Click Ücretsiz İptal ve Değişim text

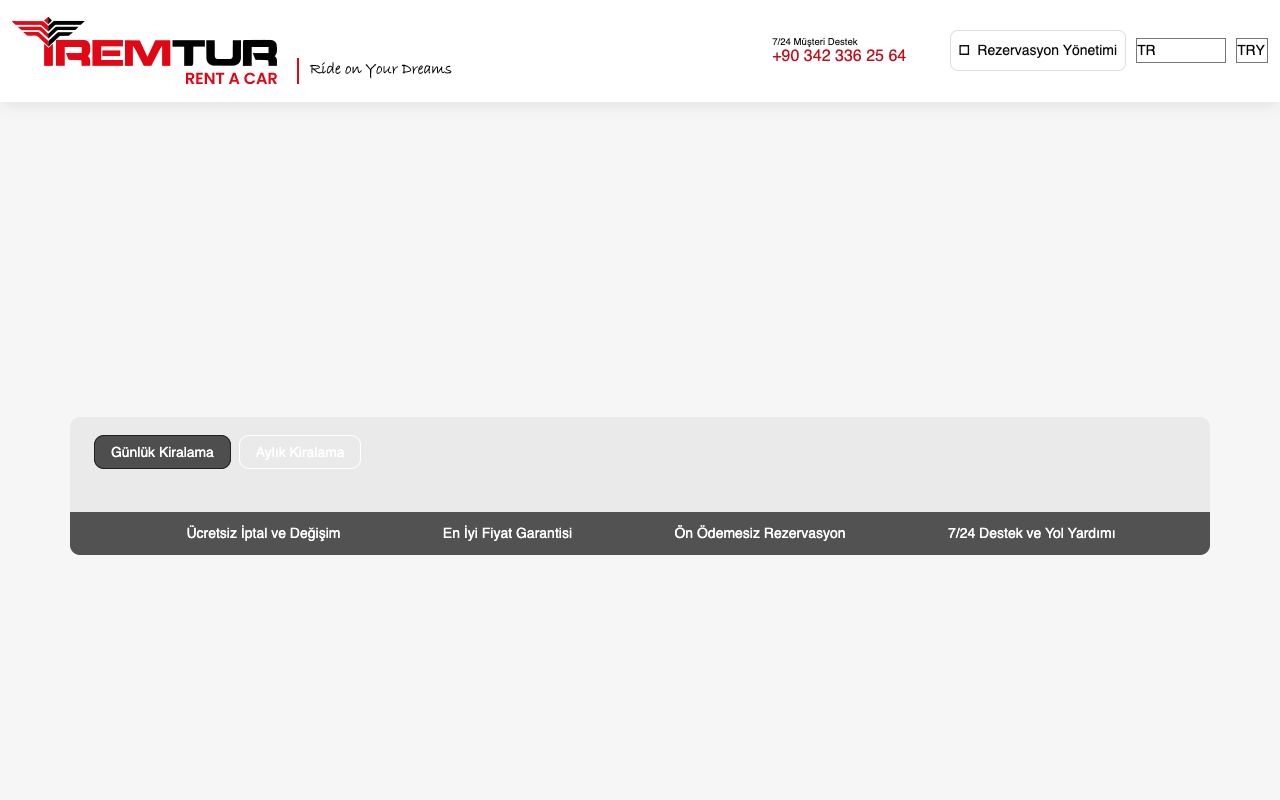coord(263,533)
